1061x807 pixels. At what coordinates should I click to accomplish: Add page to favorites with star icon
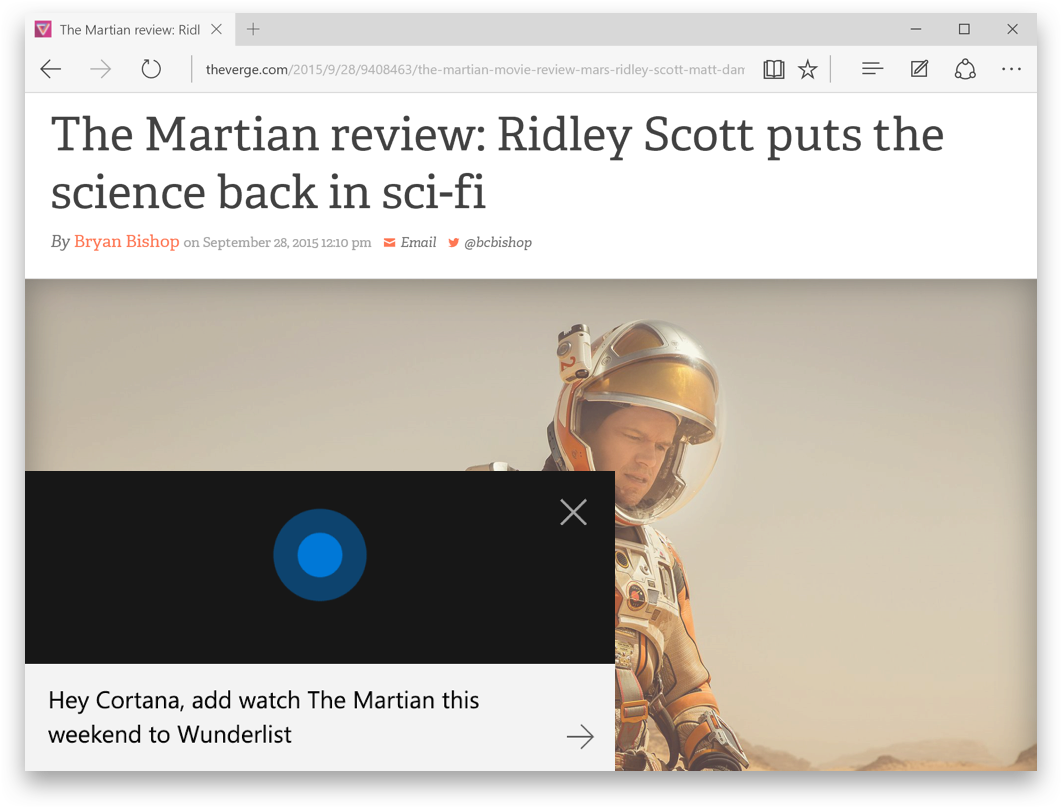(807, 69)
